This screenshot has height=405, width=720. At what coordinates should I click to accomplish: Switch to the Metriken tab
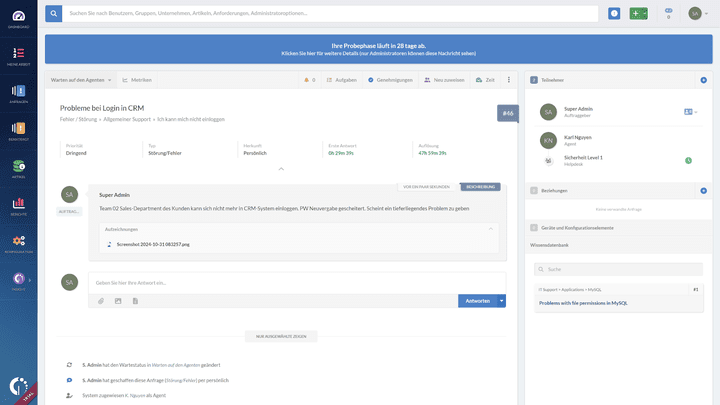coord(137,79)
